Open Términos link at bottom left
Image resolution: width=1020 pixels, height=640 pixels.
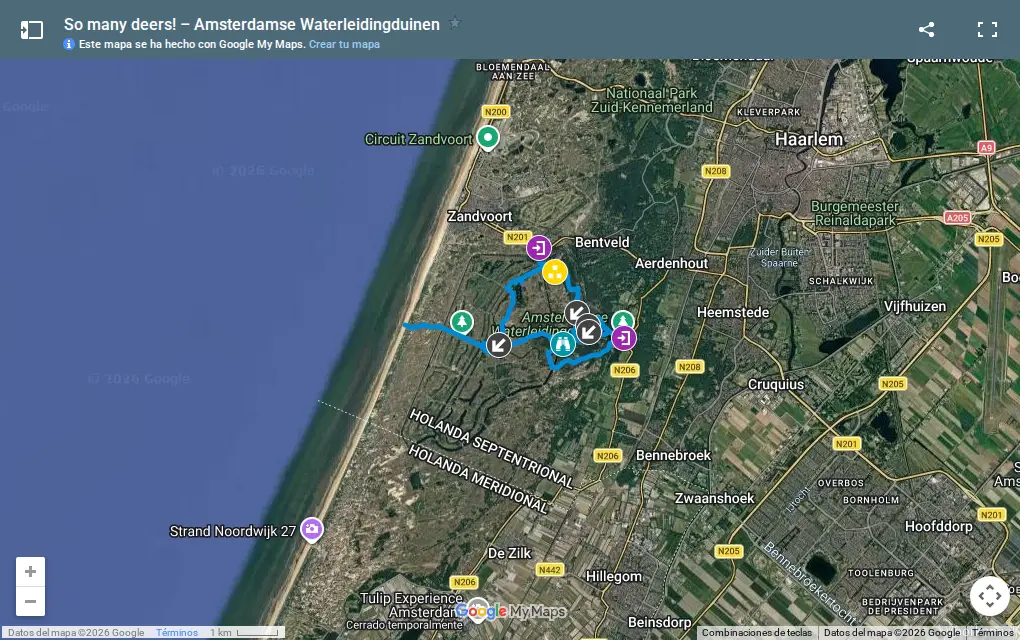pyautogui.click(x=177, y=633)
